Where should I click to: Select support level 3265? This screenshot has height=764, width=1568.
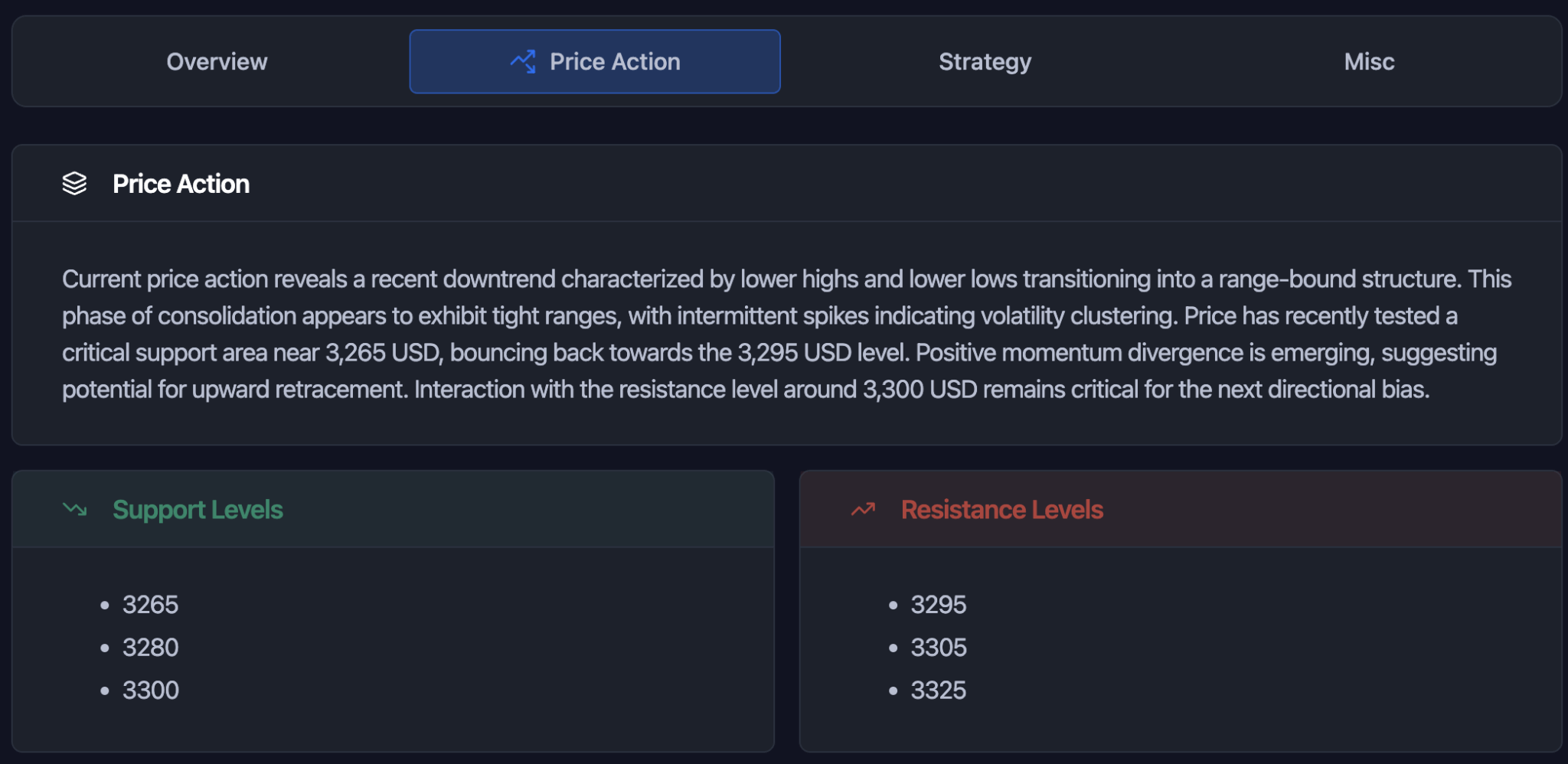[151, 605]
